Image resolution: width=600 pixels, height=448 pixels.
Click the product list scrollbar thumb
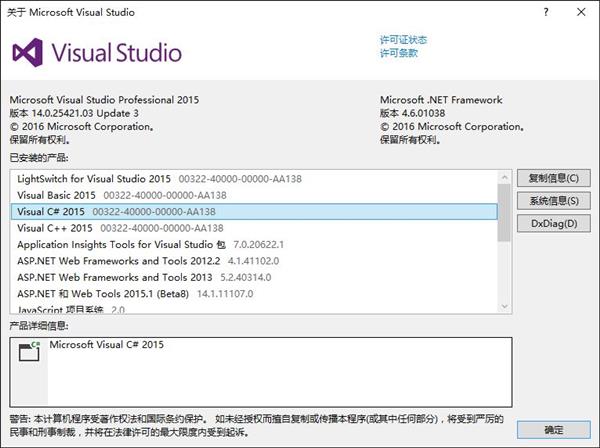point(505,213)
